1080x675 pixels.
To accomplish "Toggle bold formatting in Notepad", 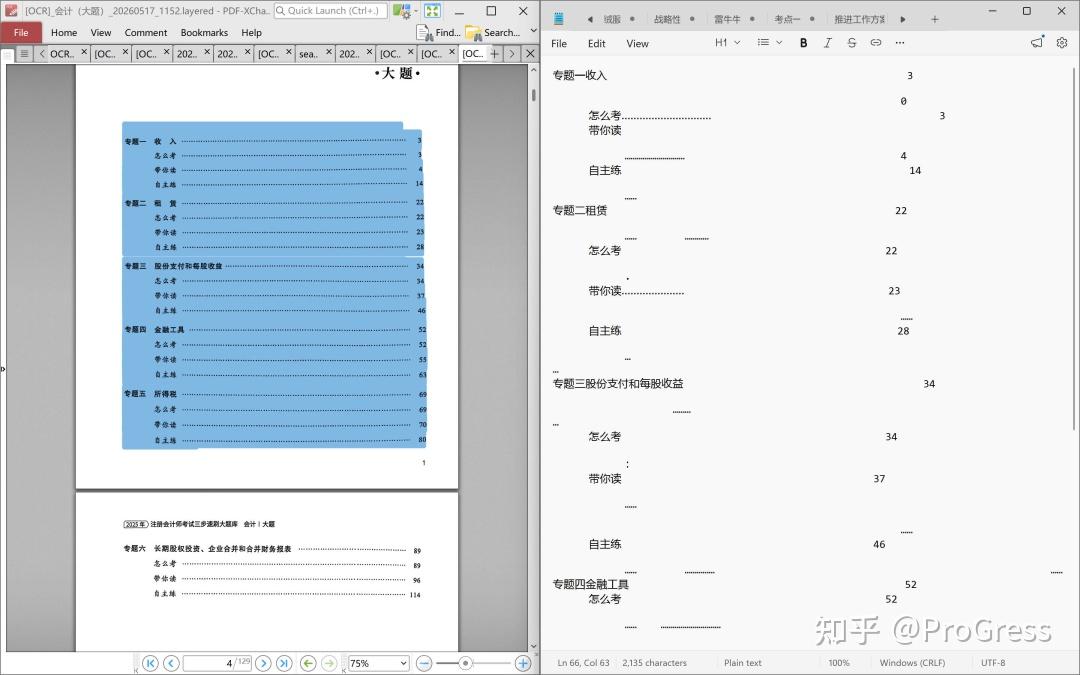I will (x=803, y=43).
